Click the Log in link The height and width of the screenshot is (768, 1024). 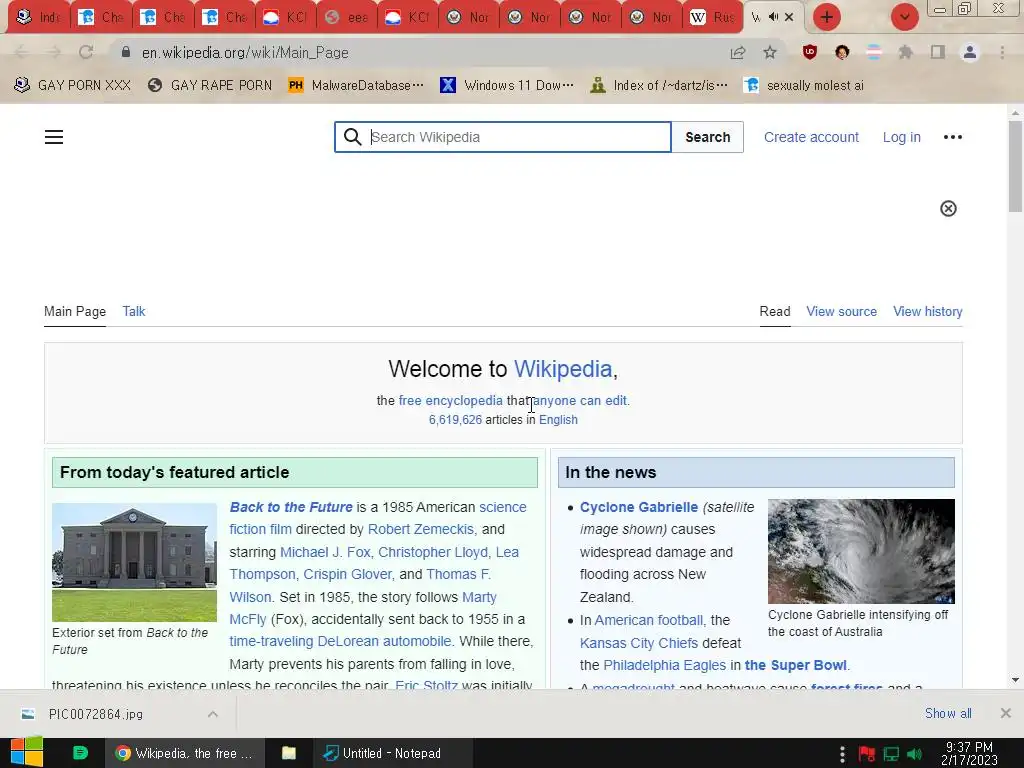coord(902,137)
